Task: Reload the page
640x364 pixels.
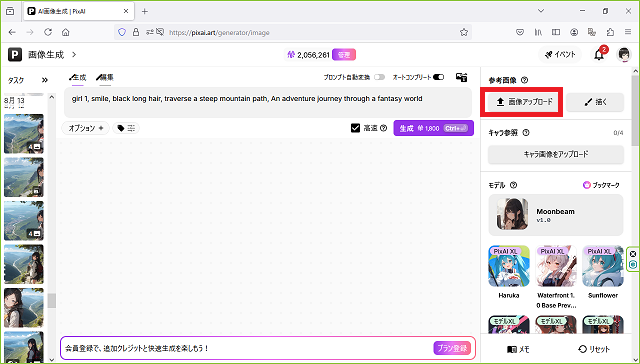Action: [x=48, y=32]
